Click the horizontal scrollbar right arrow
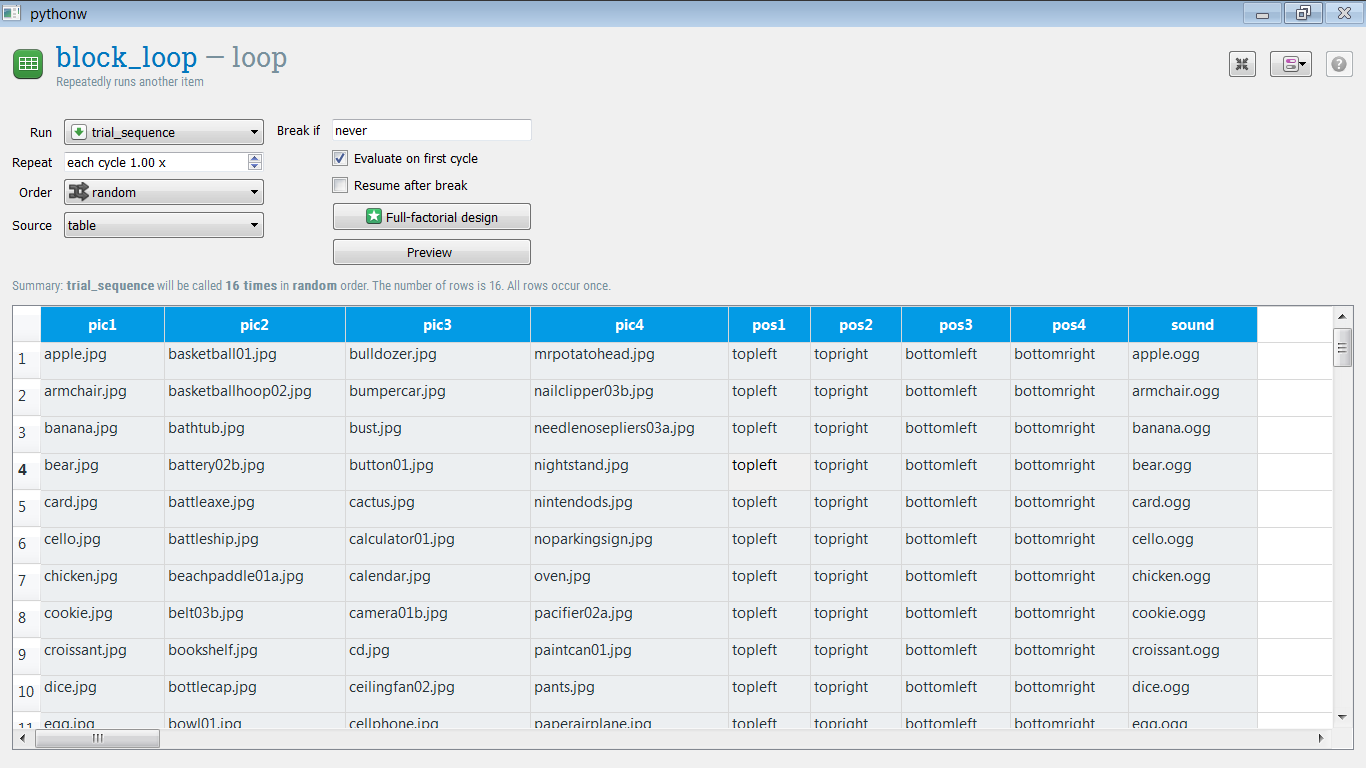 (x=1320, y=738)
